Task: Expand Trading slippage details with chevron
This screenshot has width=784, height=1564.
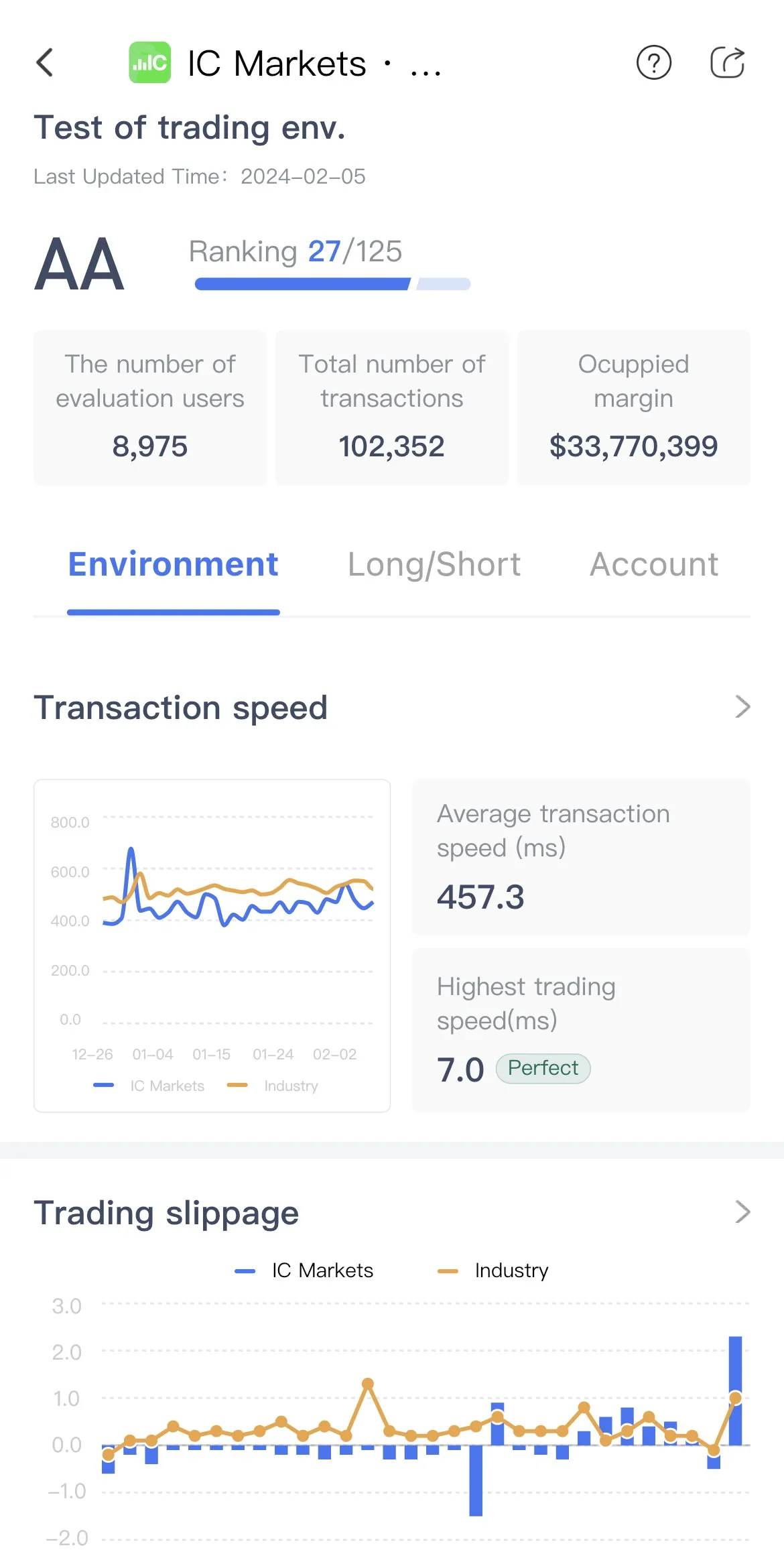Action: 742,1212
